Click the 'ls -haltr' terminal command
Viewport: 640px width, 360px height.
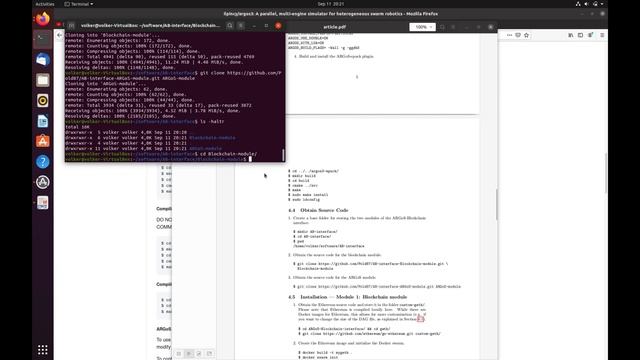click(212, 122)
